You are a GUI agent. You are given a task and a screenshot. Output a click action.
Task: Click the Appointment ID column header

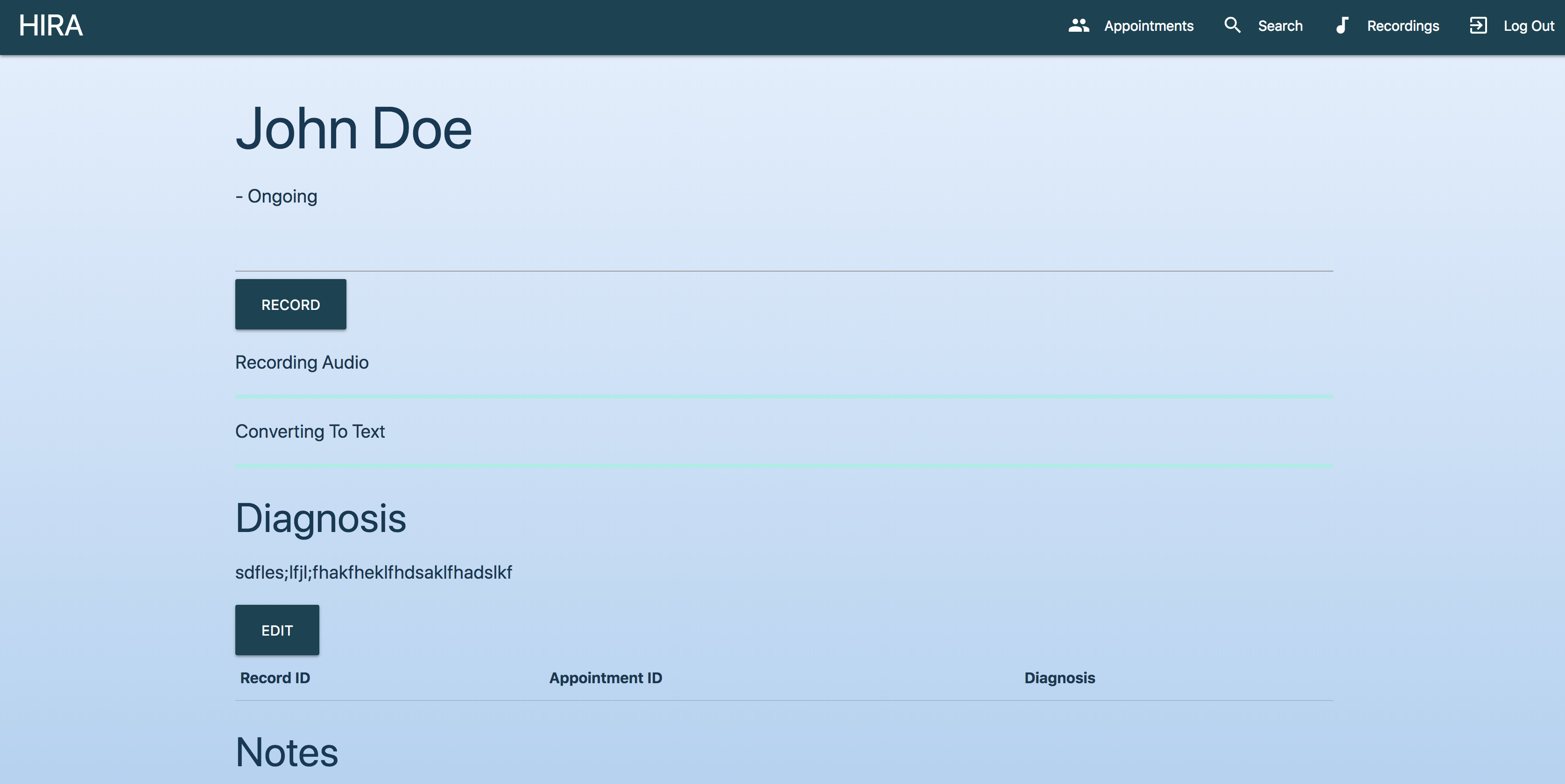tap(605, 678)
